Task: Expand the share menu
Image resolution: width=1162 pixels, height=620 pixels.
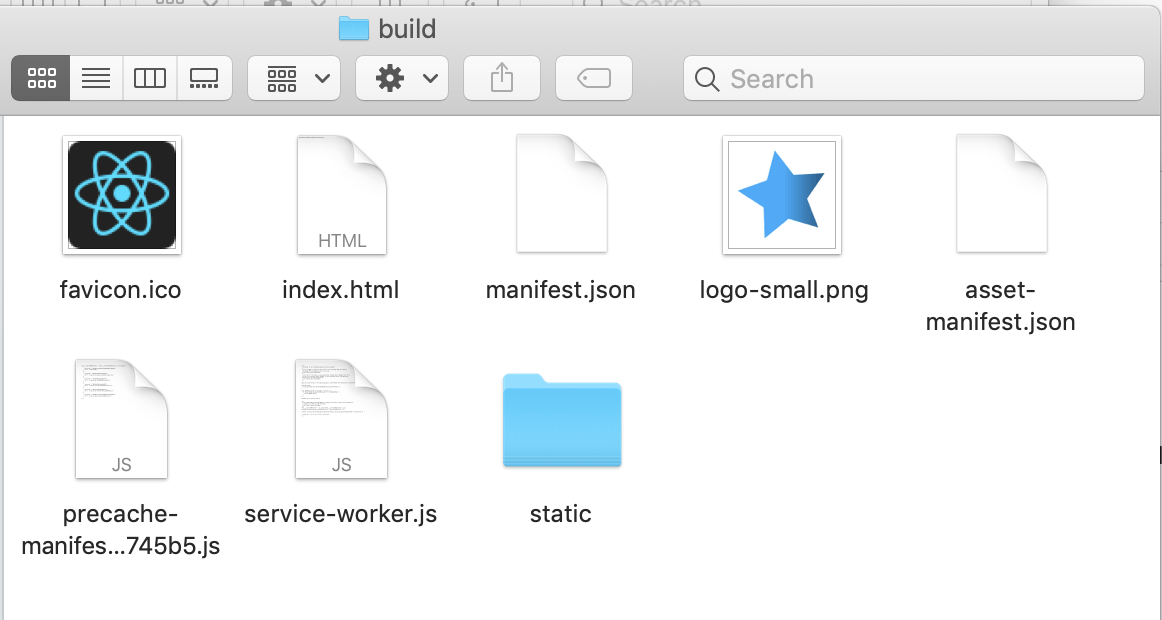Action: [501, 78]
